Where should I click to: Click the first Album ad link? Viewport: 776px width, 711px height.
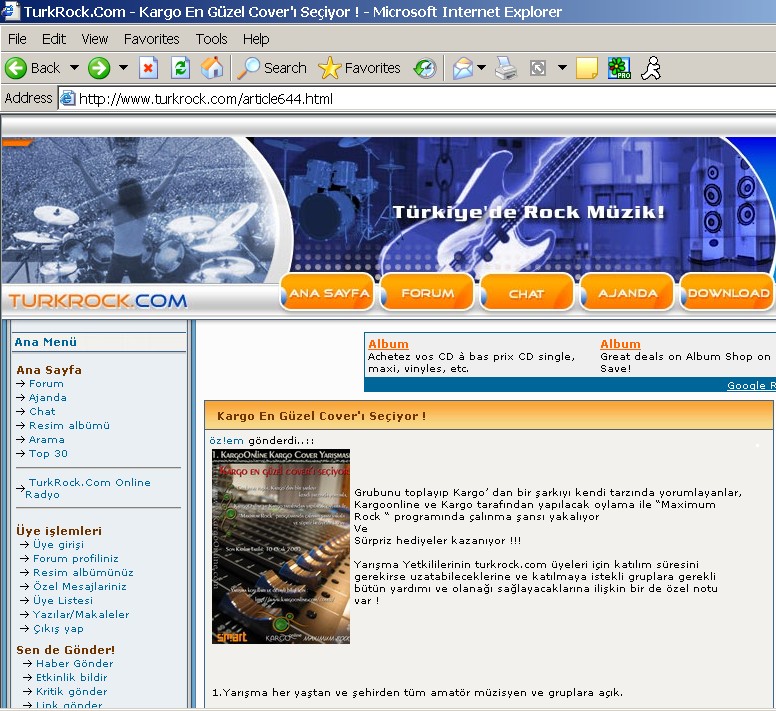click(388, 343)
